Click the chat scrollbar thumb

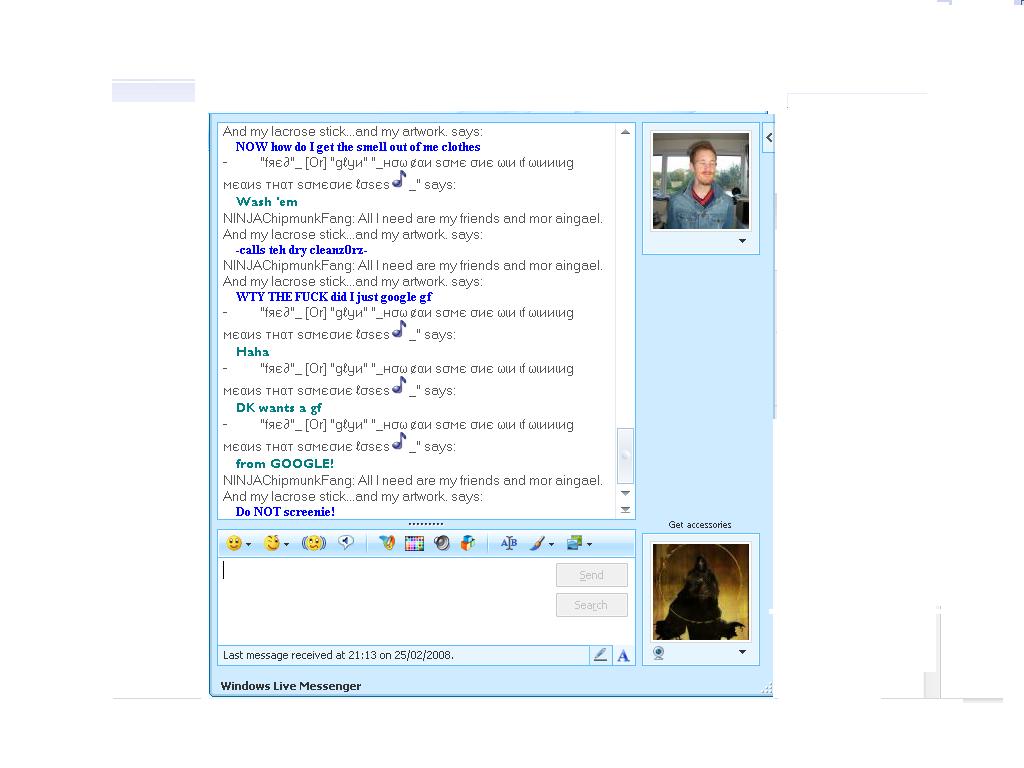pos(625,456)
